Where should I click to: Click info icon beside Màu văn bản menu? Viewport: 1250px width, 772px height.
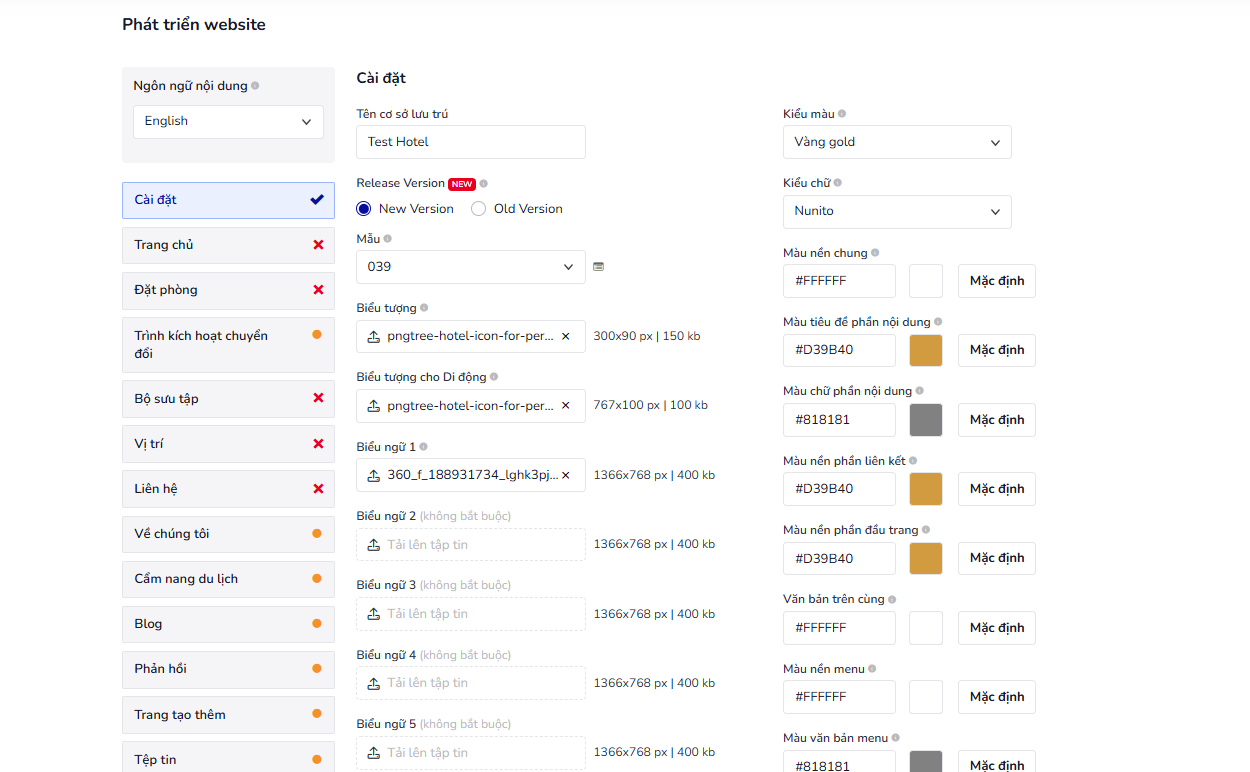[x=896, y=738]
